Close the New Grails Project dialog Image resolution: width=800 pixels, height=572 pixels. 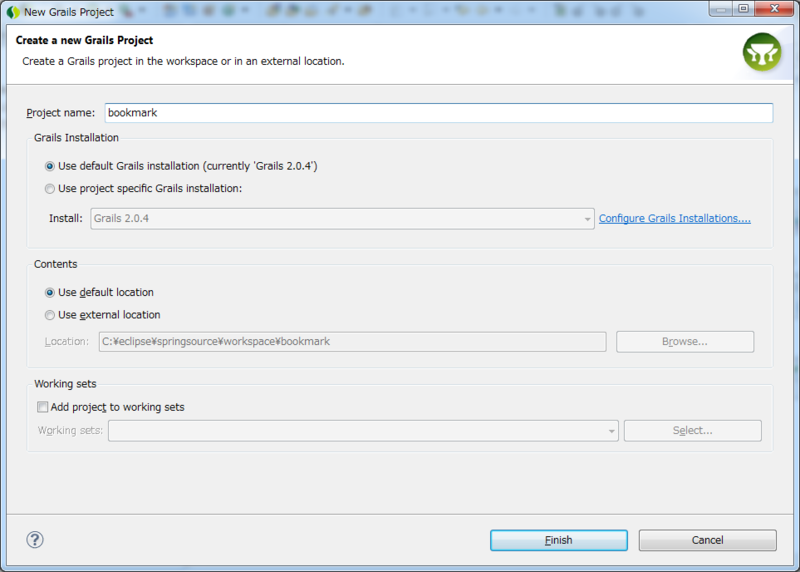[774, 8]
